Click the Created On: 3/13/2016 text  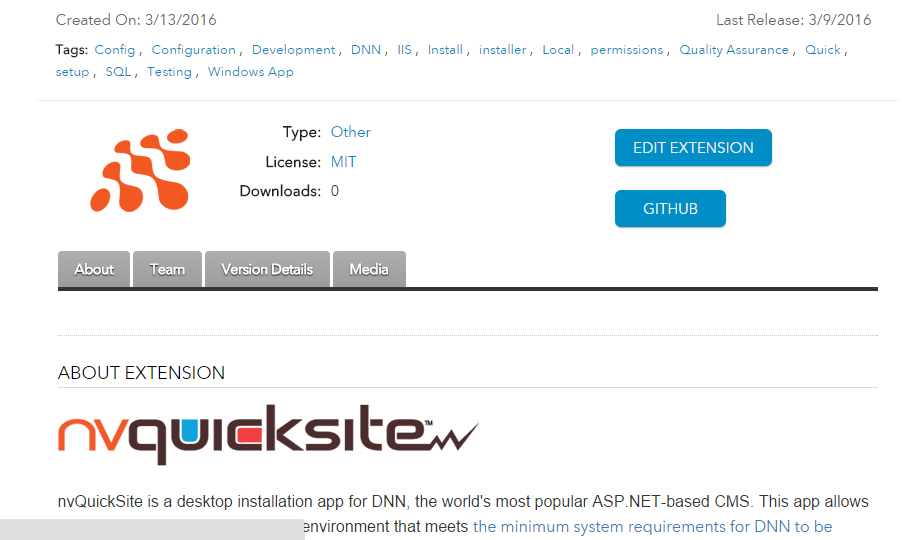tap(136, 20)
